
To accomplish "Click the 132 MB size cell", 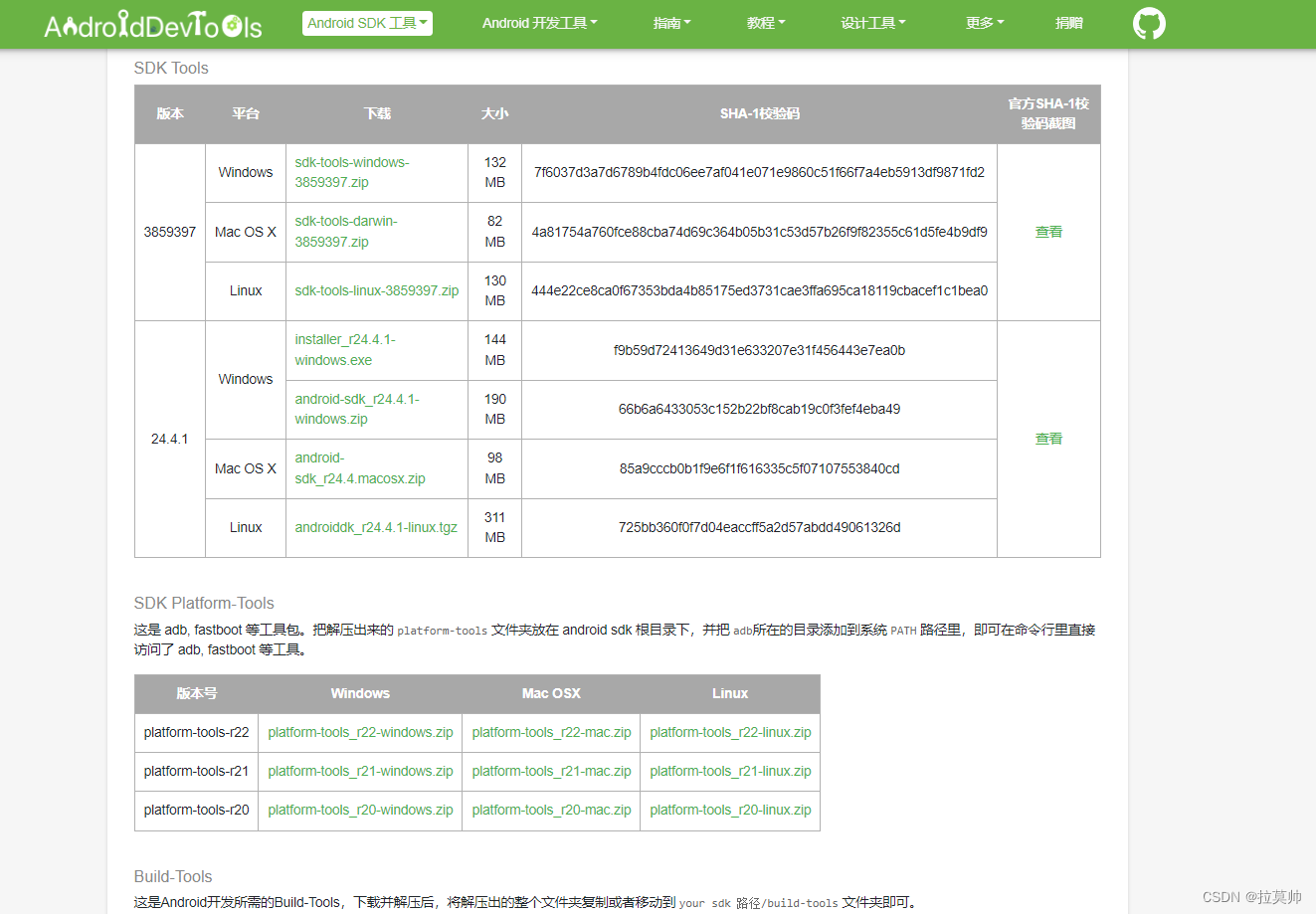I will (494, 172).
